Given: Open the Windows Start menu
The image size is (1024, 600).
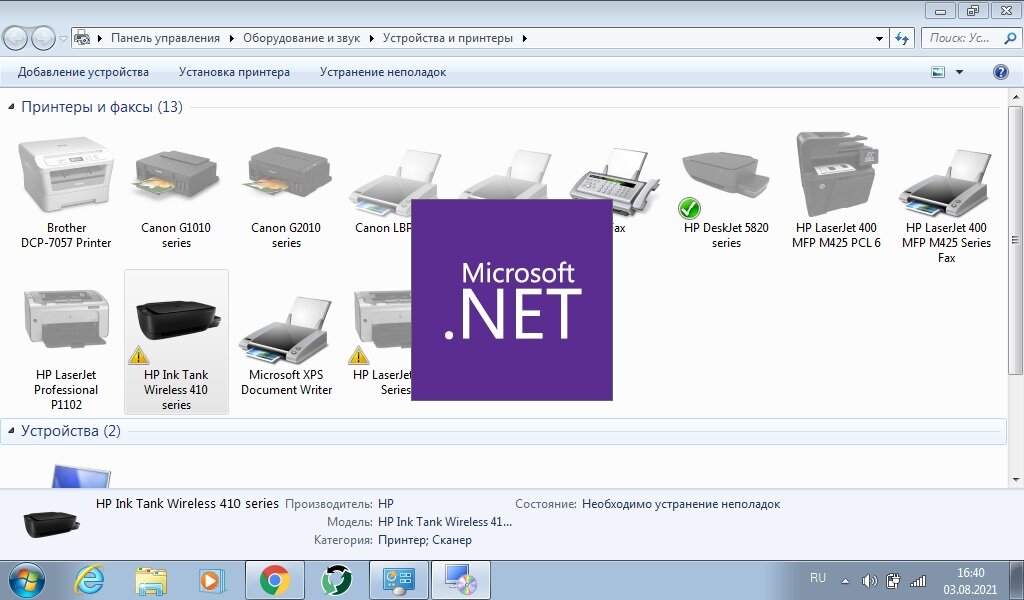Looking at the screenshot, I should pyautogui.click(x=27, y=580).
